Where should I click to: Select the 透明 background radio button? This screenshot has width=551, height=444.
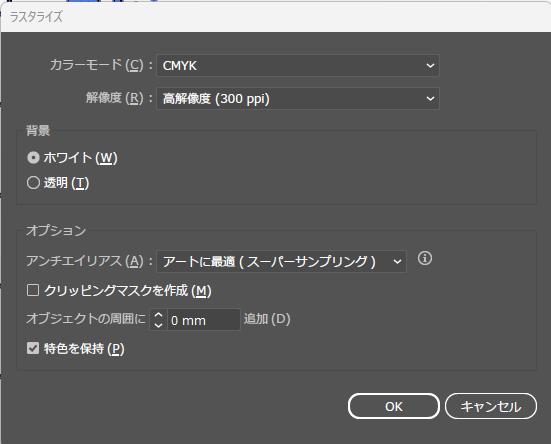[33, 183]
